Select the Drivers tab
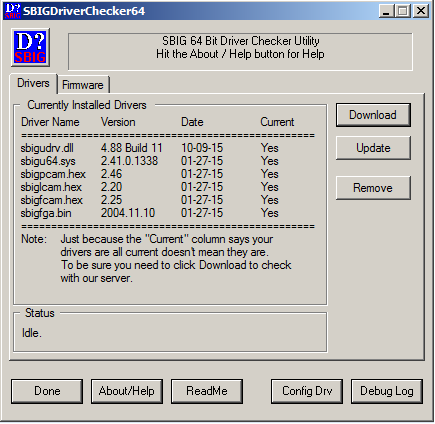The height and width of the screenshot is (424, 435). pos(33,83)
